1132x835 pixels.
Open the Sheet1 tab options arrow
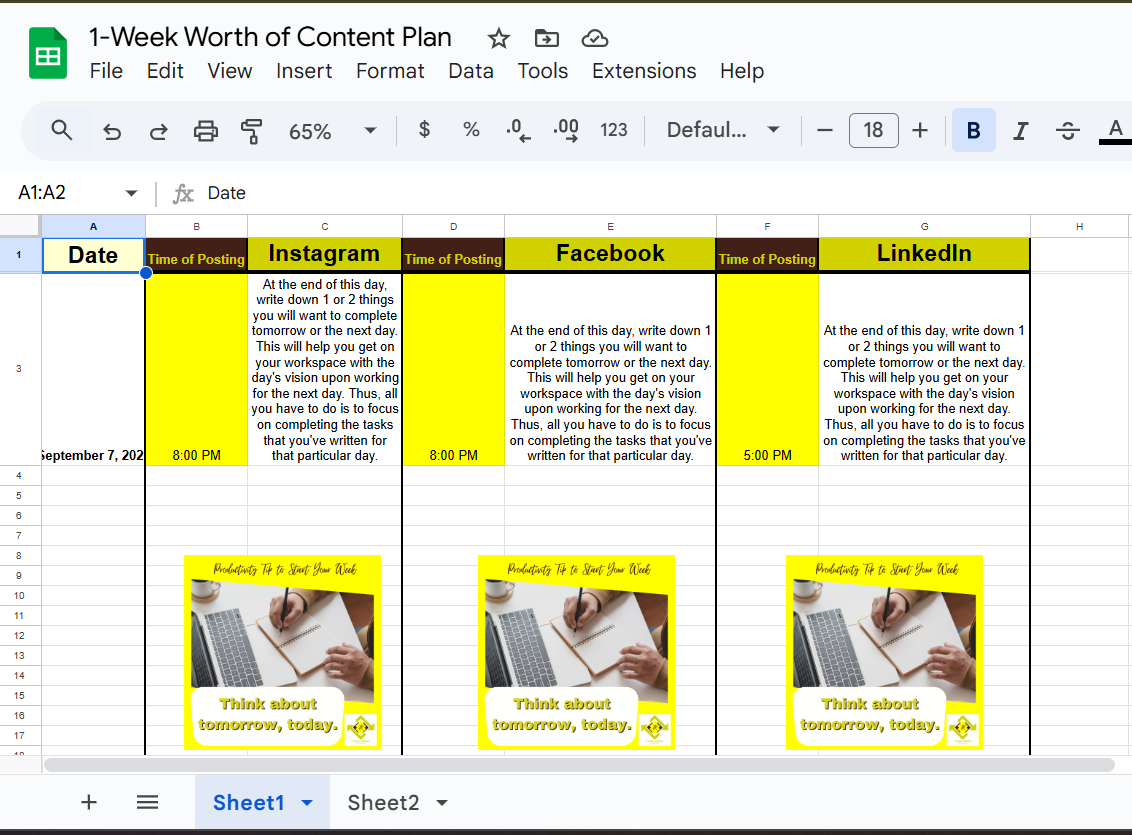[308, 803]
